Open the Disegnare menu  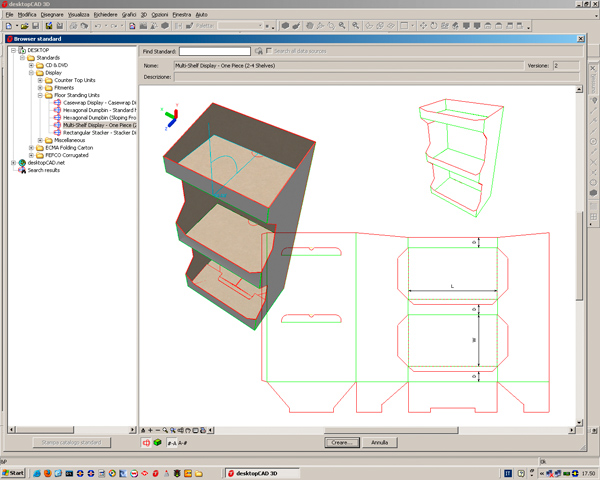(52, 15)
